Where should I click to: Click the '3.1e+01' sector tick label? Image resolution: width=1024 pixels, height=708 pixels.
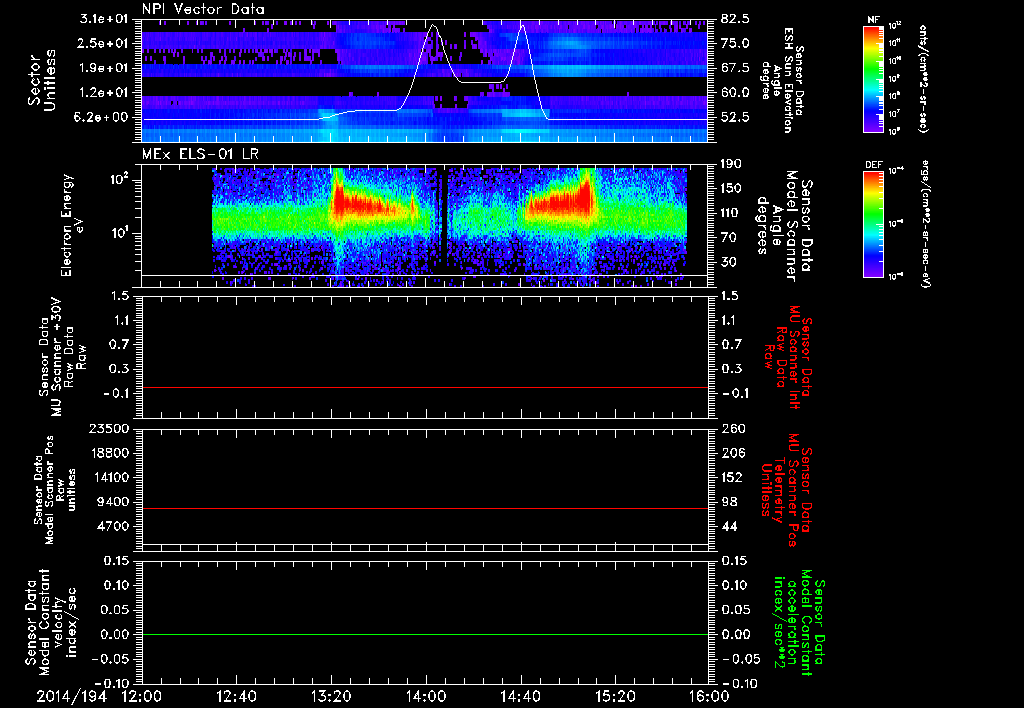point(106,19)
